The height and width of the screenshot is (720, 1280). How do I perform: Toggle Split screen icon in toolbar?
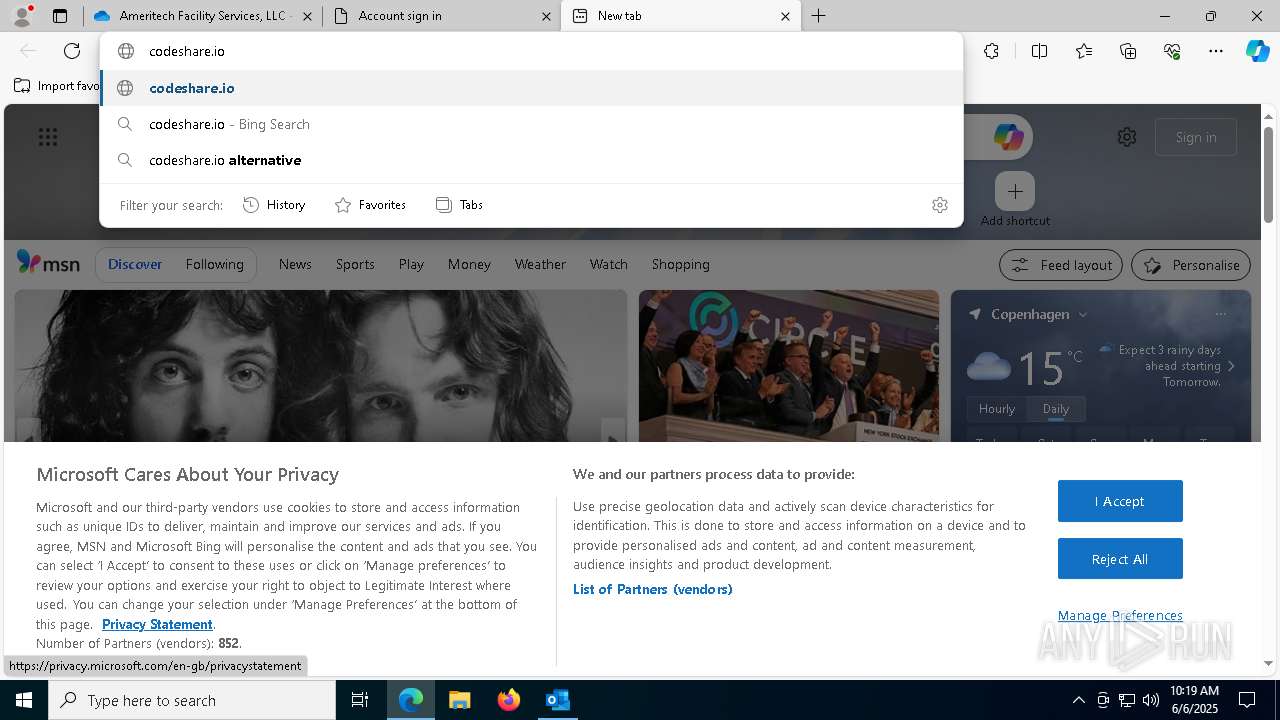[x=1039, y=51]
